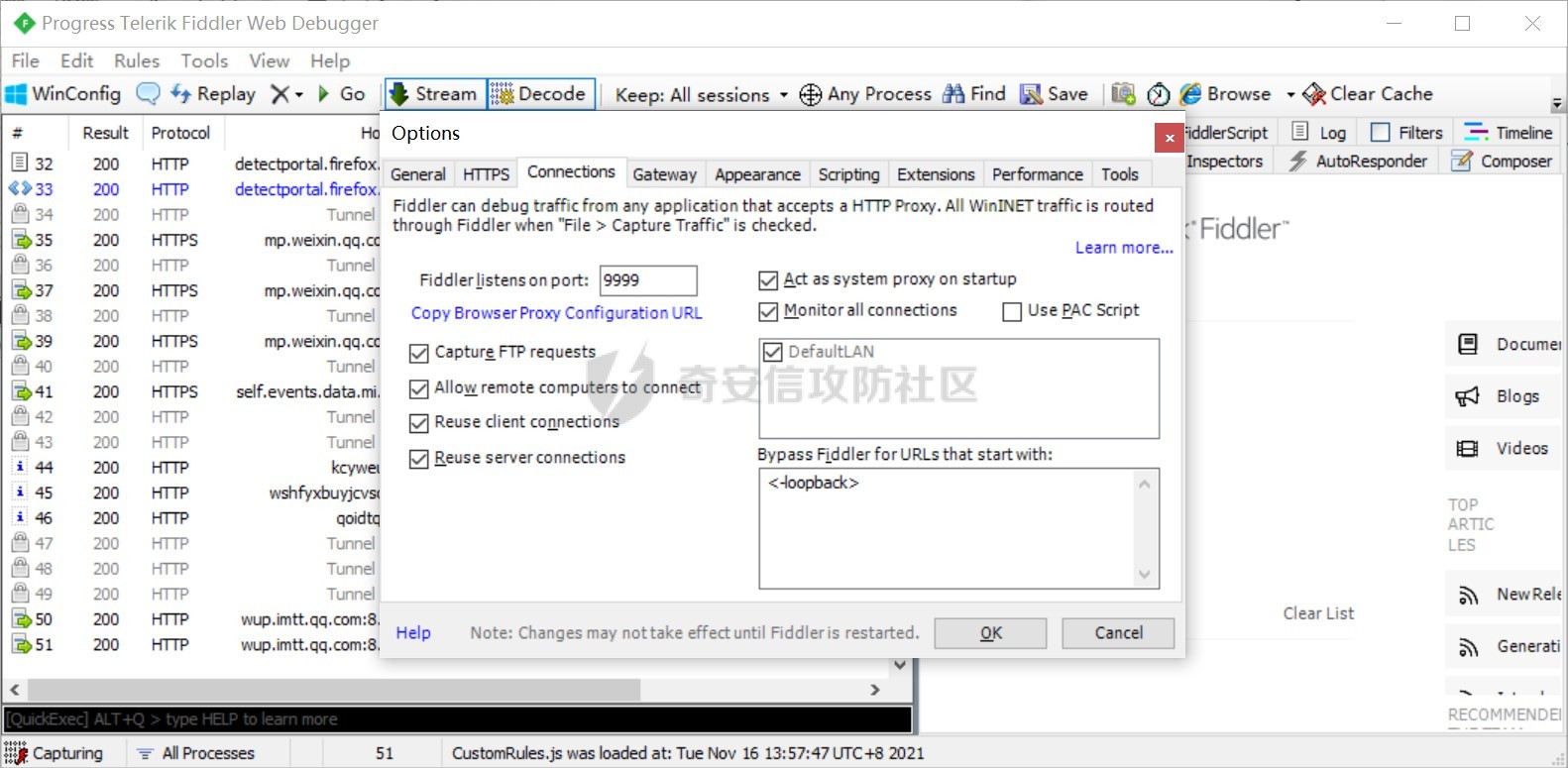Open WinConfig from the toolbar
This screenshot has width=1568, height=768.
63,94
